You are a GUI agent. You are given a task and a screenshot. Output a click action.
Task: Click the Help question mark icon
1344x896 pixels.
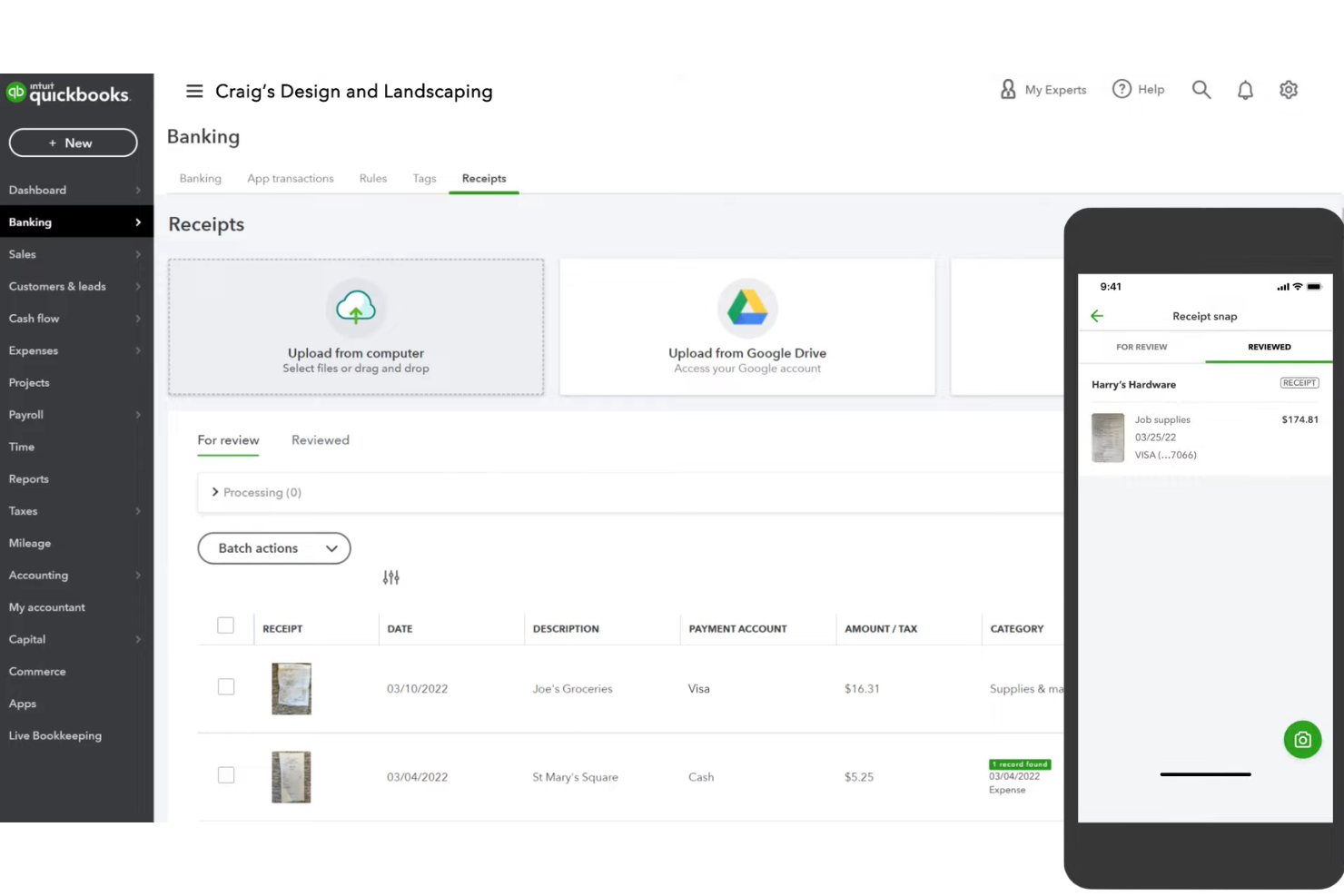1122,89
